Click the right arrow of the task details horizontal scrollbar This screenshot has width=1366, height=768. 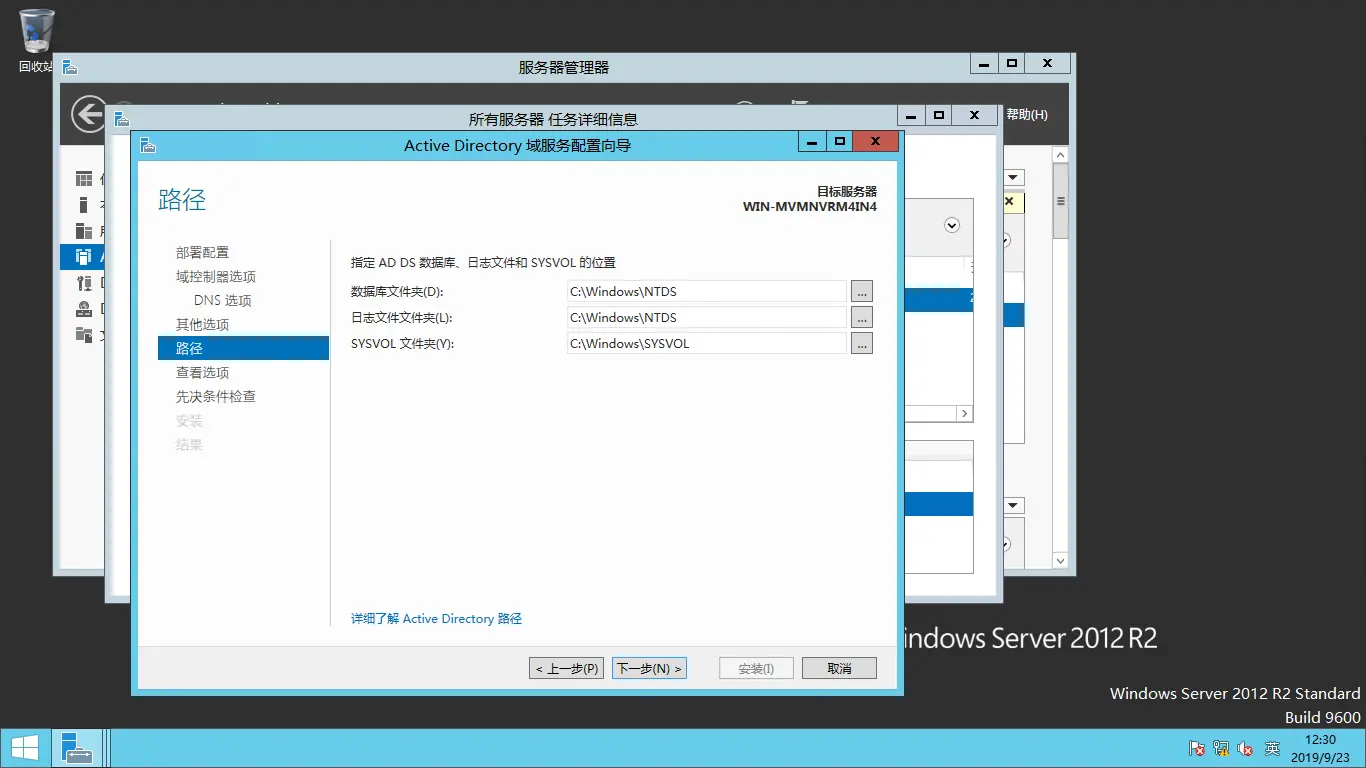(x=965, y=413)
